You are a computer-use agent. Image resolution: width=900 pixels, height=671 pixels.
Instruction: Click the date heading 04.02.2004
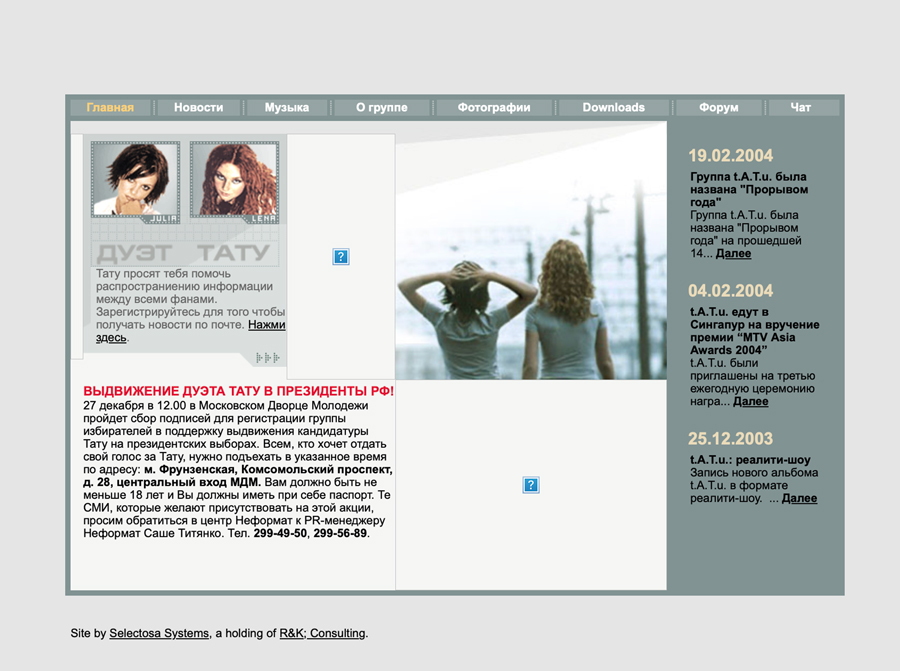point(731,291)
